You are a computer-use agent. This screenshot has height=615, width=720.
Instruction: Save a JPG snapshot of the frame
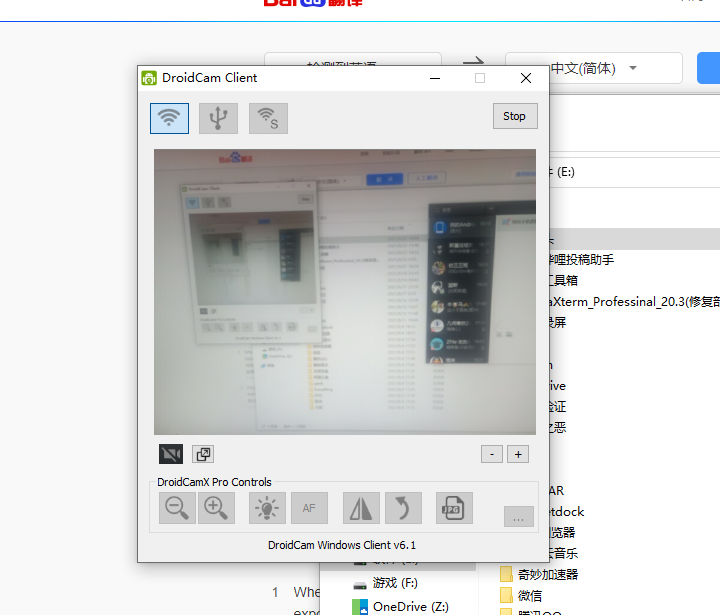454,508
